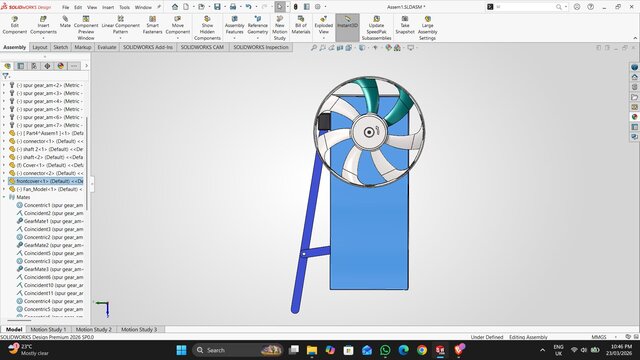Pin the menu bar with pushpin
The width and height of the screenshot is (640, 360).
[x=159, y=7]
